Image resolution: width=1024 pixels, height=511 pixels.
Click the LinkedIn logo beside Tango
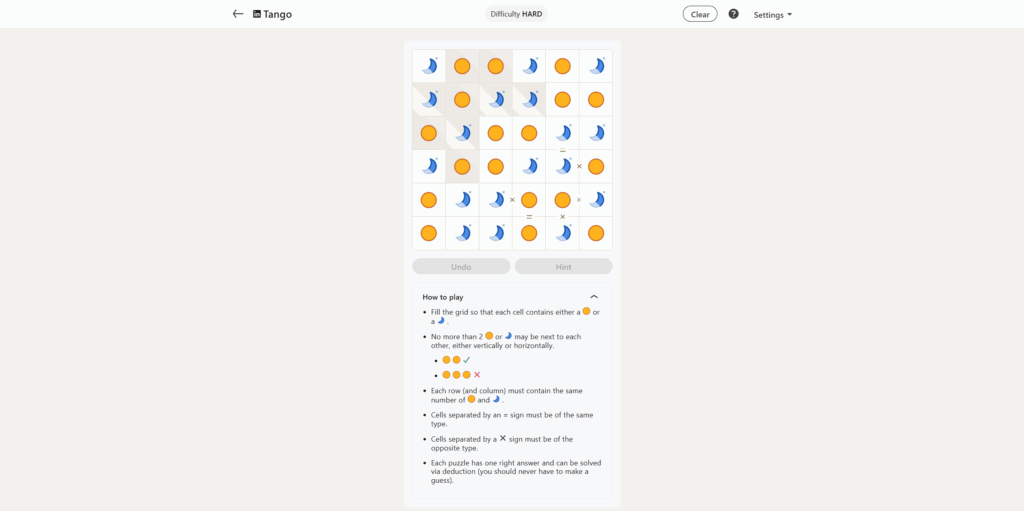coord(257,14)
